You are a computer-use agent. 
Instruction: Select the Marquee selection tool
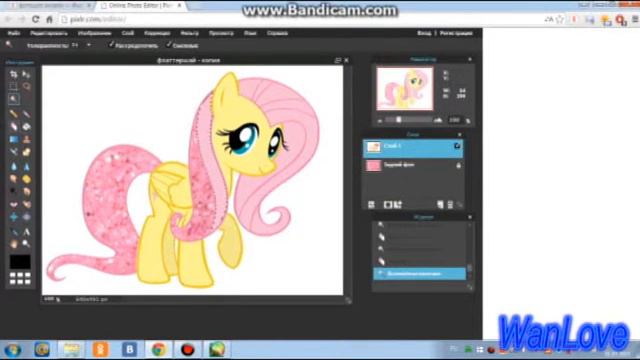click(x=13, y=86)
